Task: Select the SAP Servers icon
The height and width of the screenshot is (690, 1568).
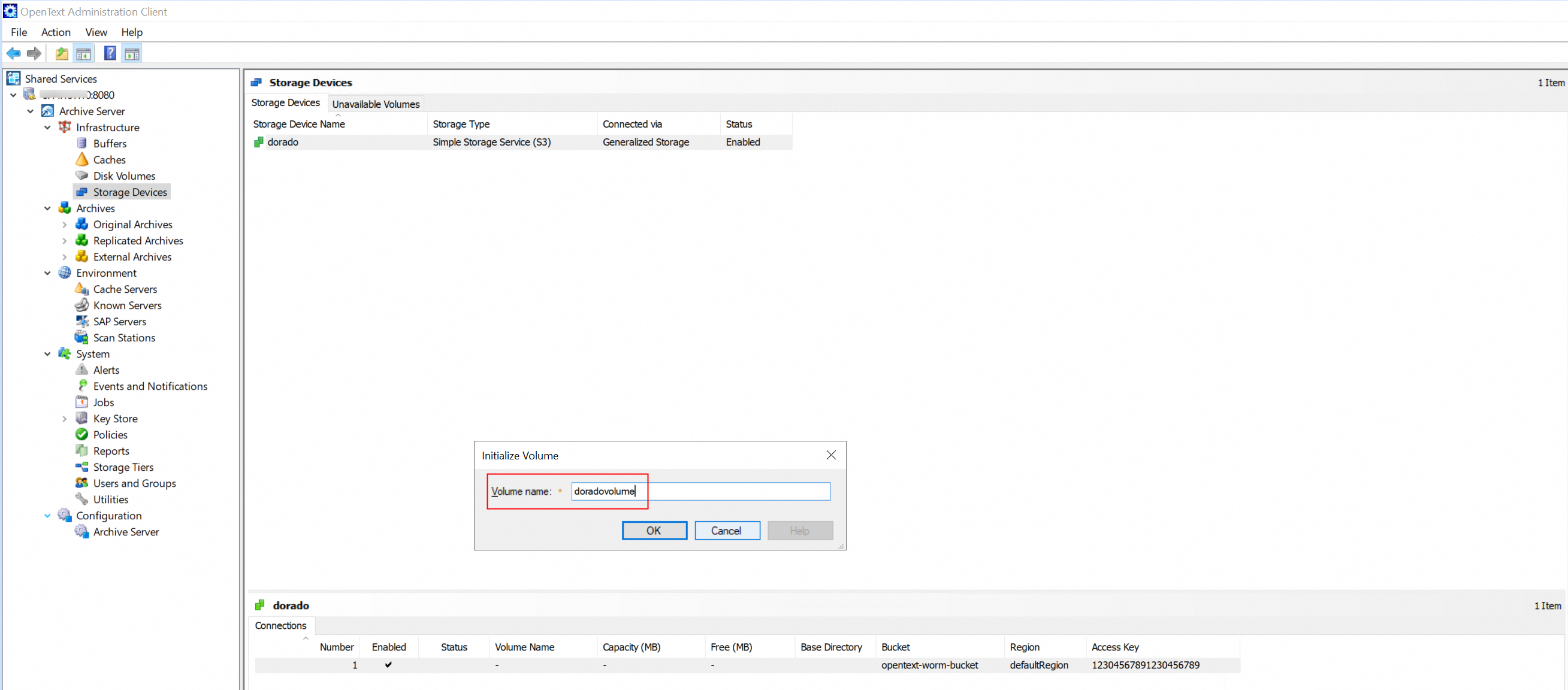Action: (x=81, y=321)
